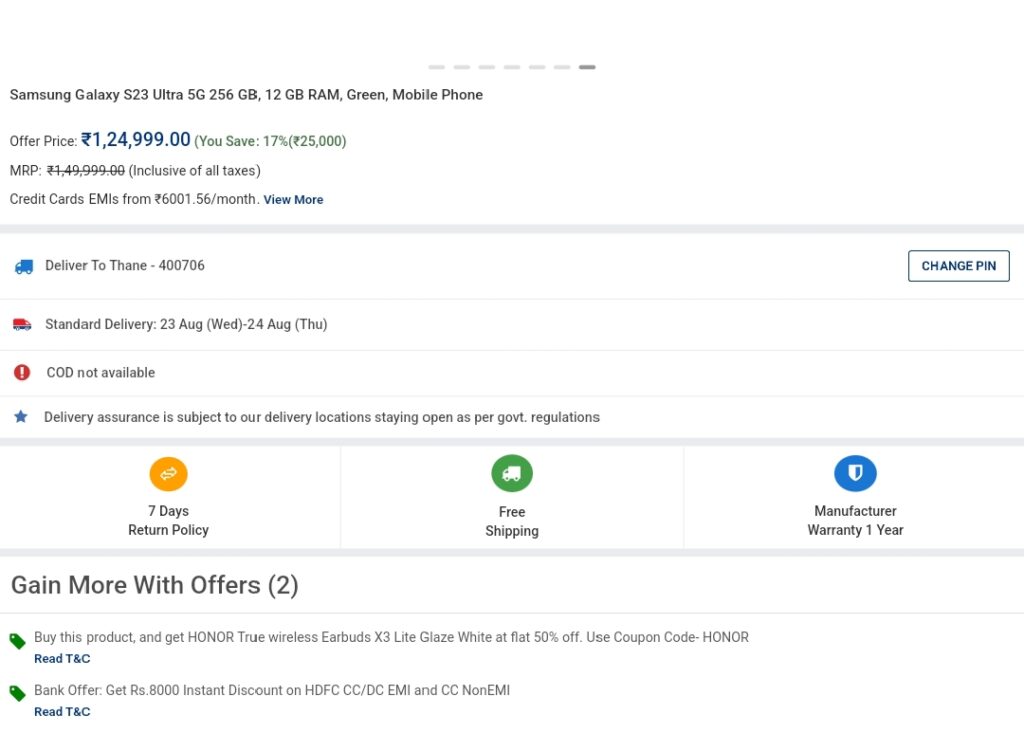1024x733 pixels.
Task: Jump to the fourth carousel indicator dash
Action: [x=512, y=67]
